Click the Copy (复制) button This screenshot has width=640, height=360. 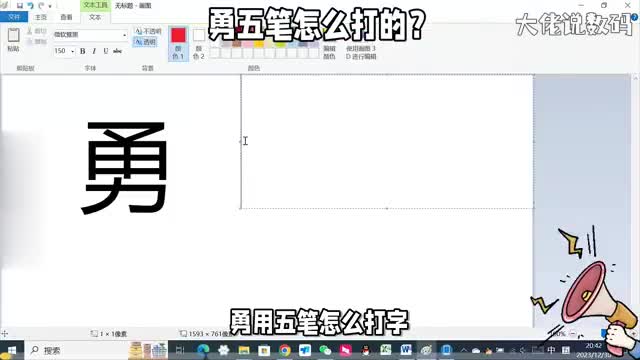[37, 41]
